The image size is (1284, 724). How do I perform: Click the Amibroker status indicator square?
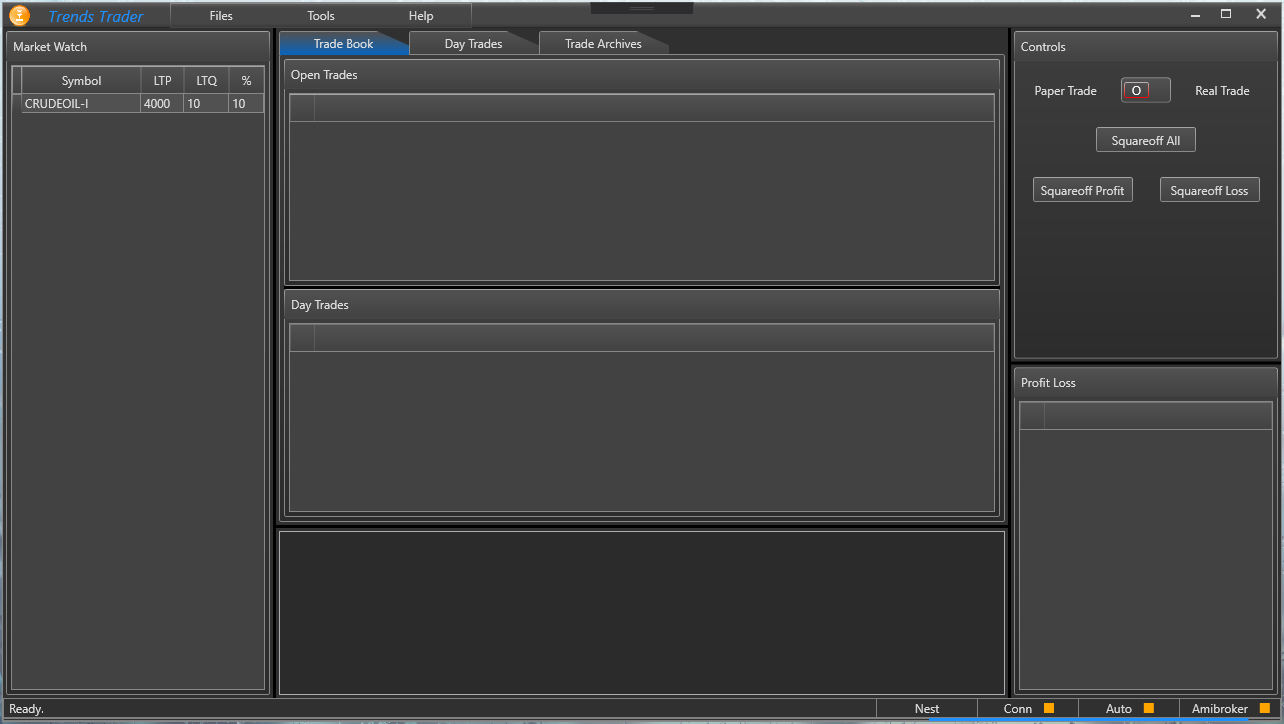pos(1265,708)
